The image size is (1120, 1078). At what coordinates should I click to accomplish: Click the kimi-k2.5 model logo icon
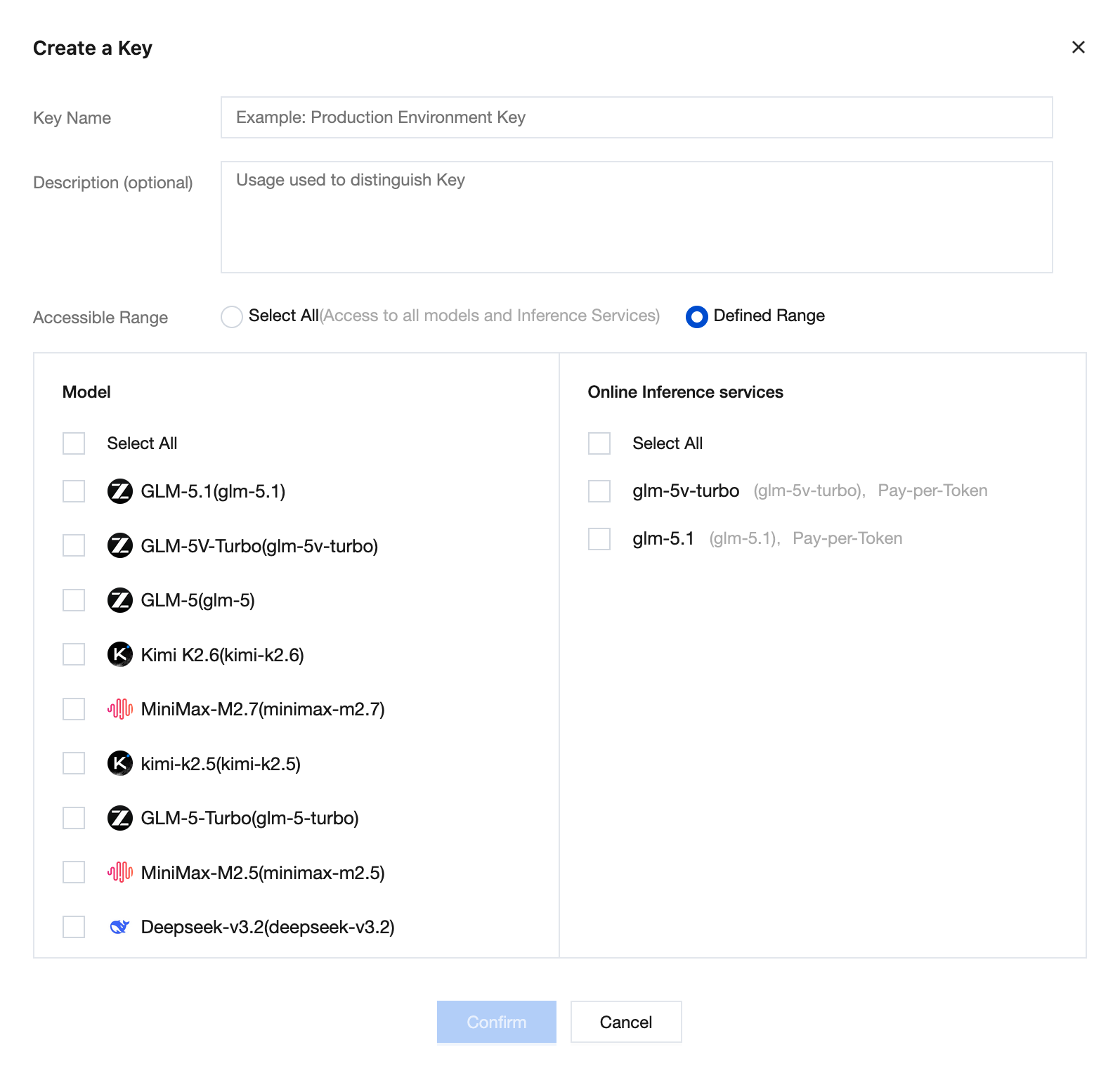[120, 764]
